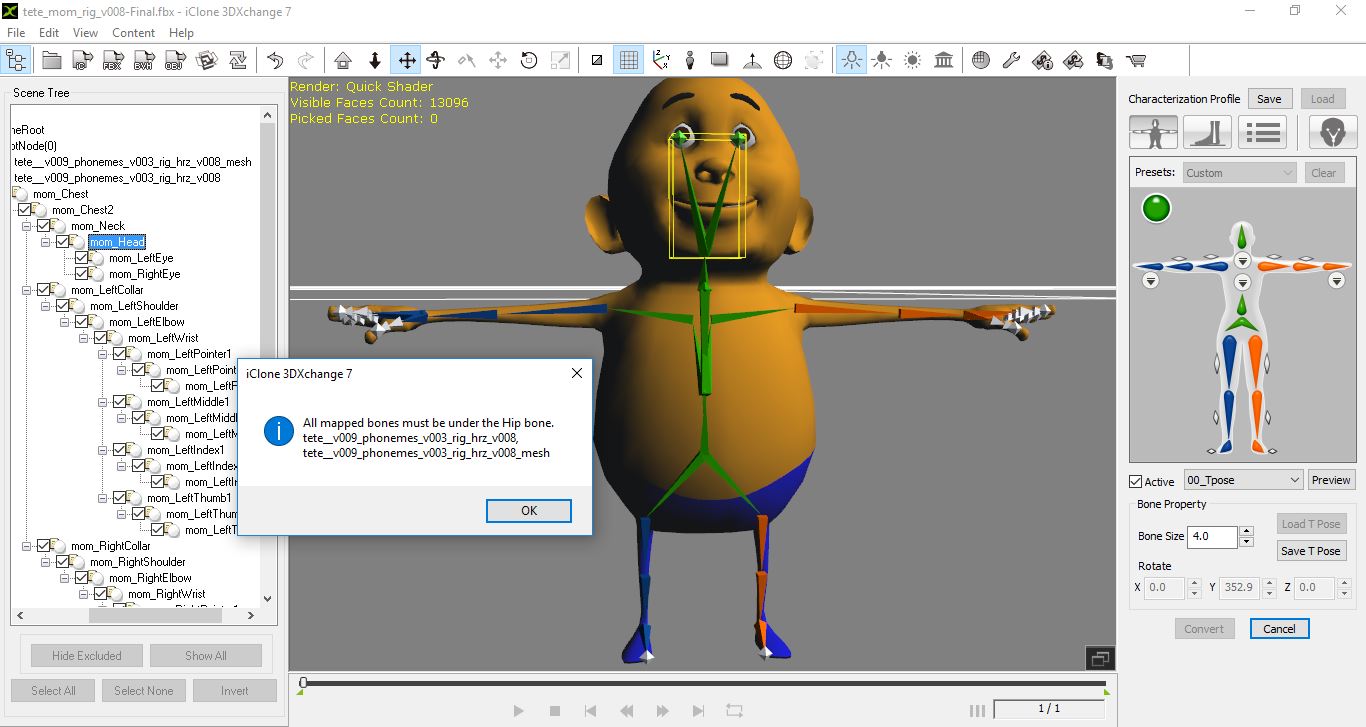Toggle the grid display icon
Image resolution: width=1366 pixels, height=727 pixels.
[x=628, y=61]
